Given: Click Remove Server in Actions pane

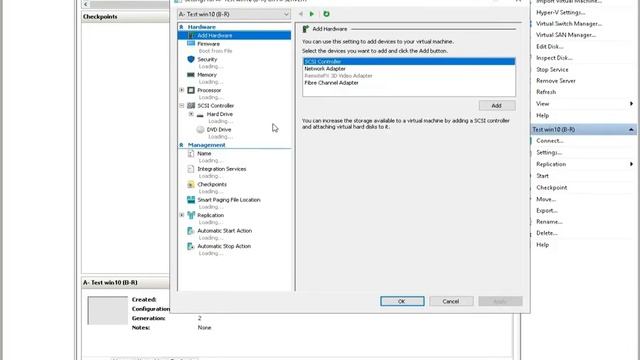Looking at the screenshot, I should [556, 81].
